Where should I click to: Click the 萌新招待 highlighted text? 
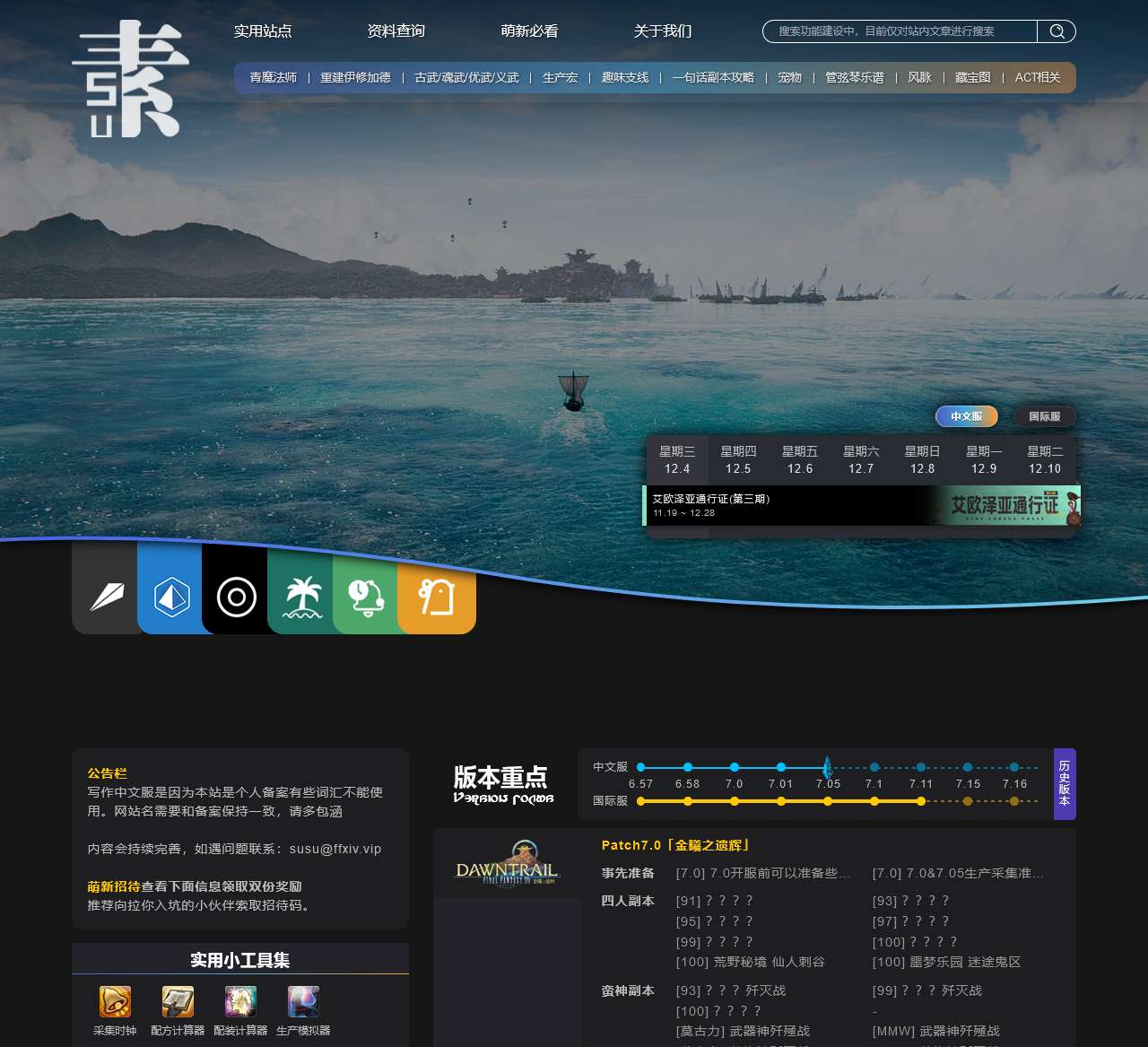pyautogui.click(x=114, y=886)
